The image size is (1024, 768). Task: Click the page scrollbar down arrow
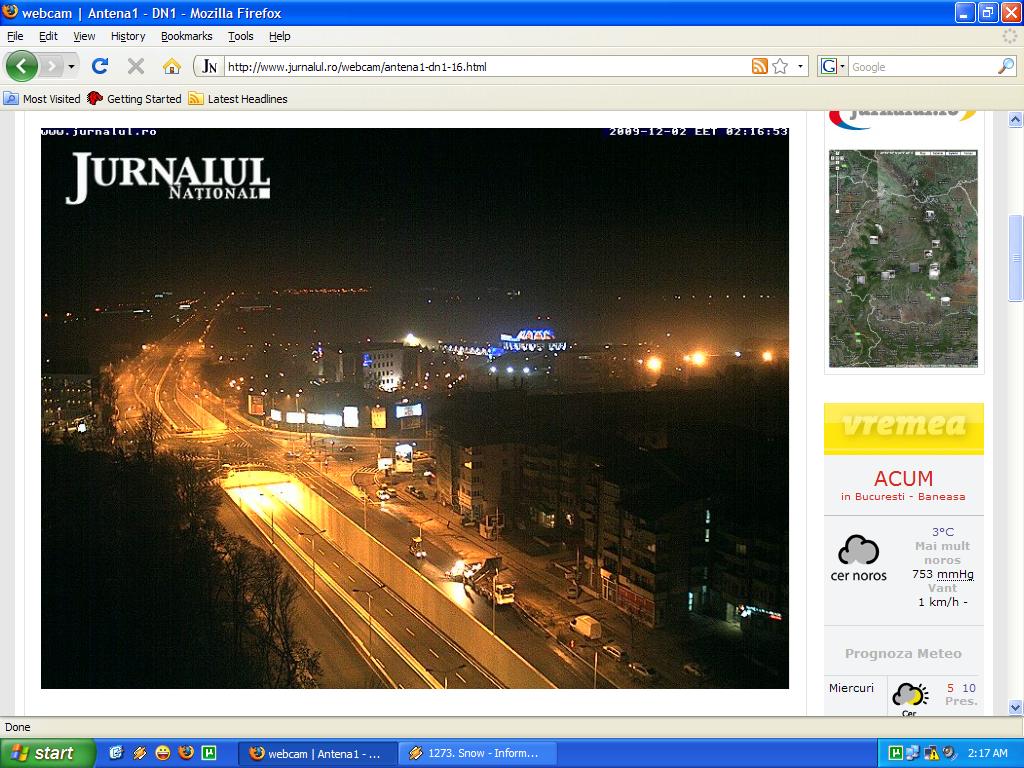pos(1015,707)
